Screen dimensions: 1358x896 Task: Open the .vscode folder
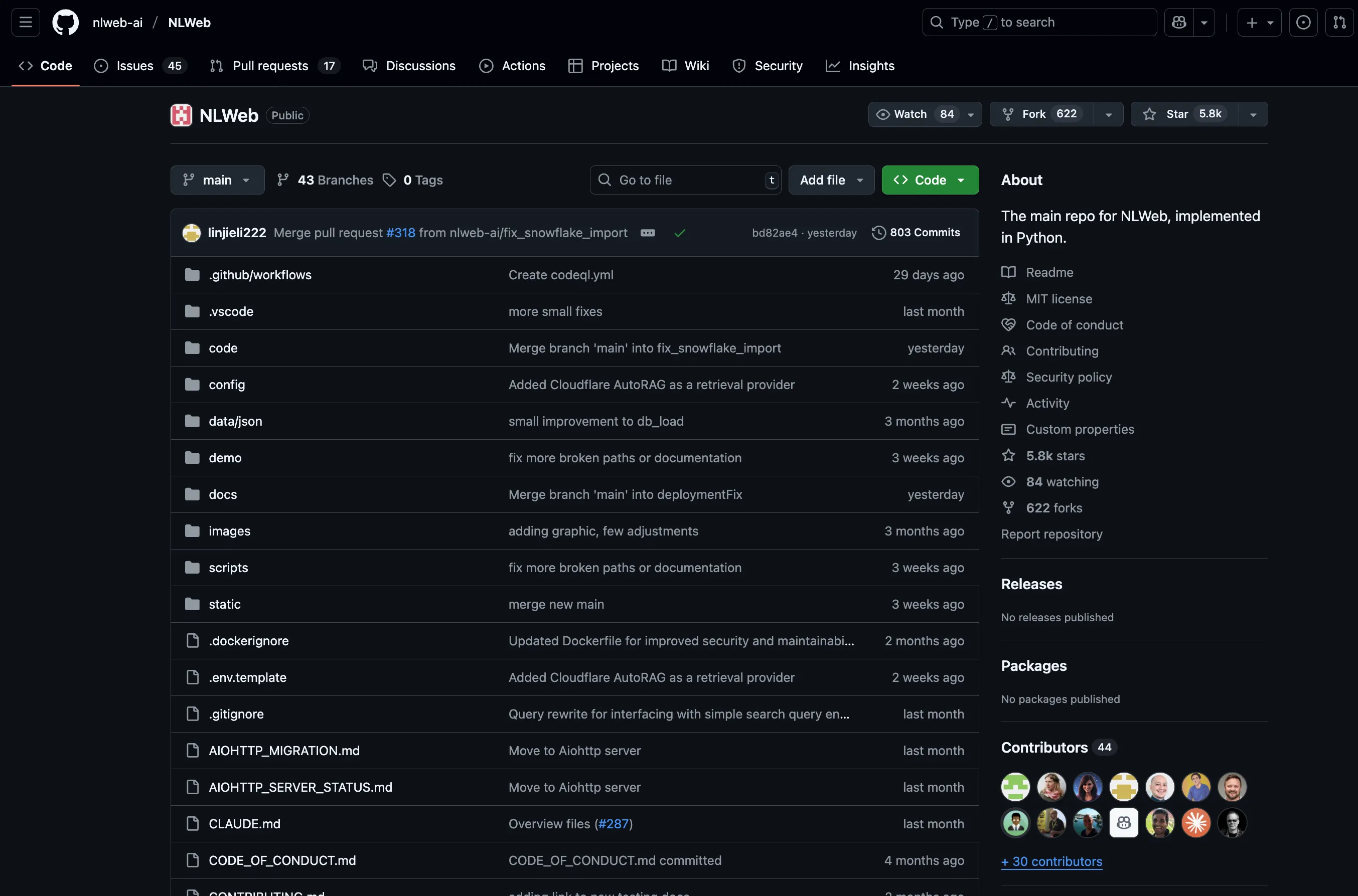click(231, 311)
